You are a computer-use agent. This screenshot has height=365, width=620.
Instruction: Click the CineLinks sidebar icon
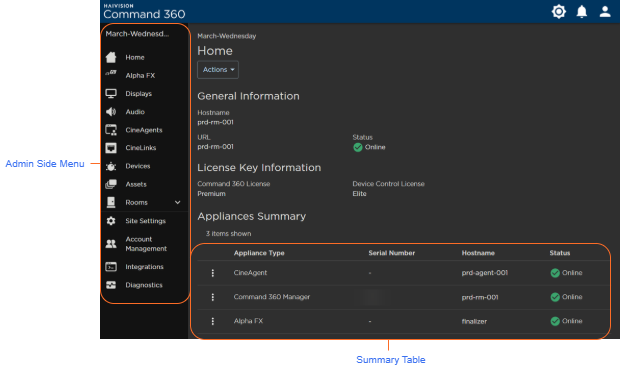point(111,148)
